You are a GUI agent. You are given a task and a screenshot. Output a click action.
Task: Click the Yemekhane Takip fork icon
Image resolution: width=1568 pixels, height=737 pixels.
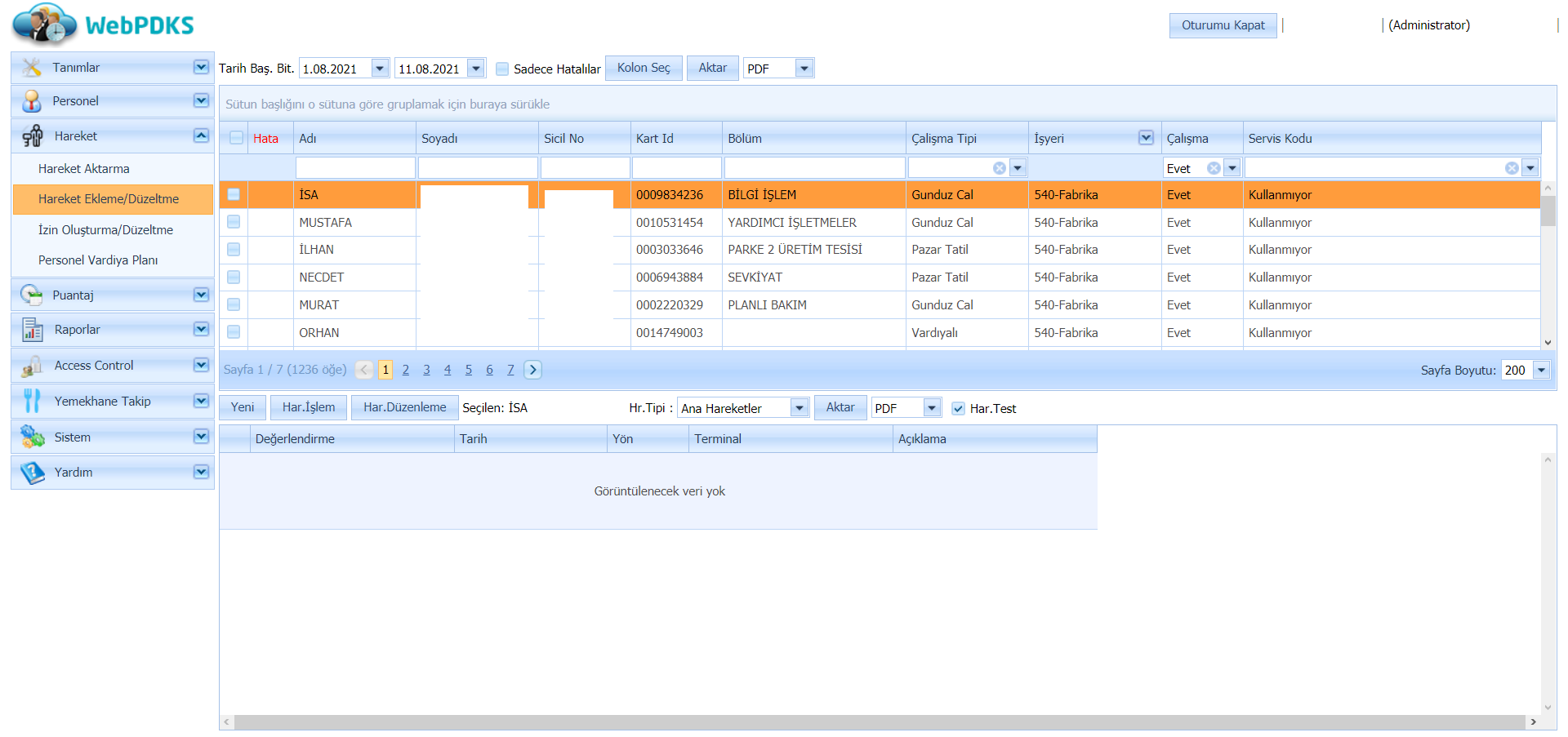coord(32,402)
